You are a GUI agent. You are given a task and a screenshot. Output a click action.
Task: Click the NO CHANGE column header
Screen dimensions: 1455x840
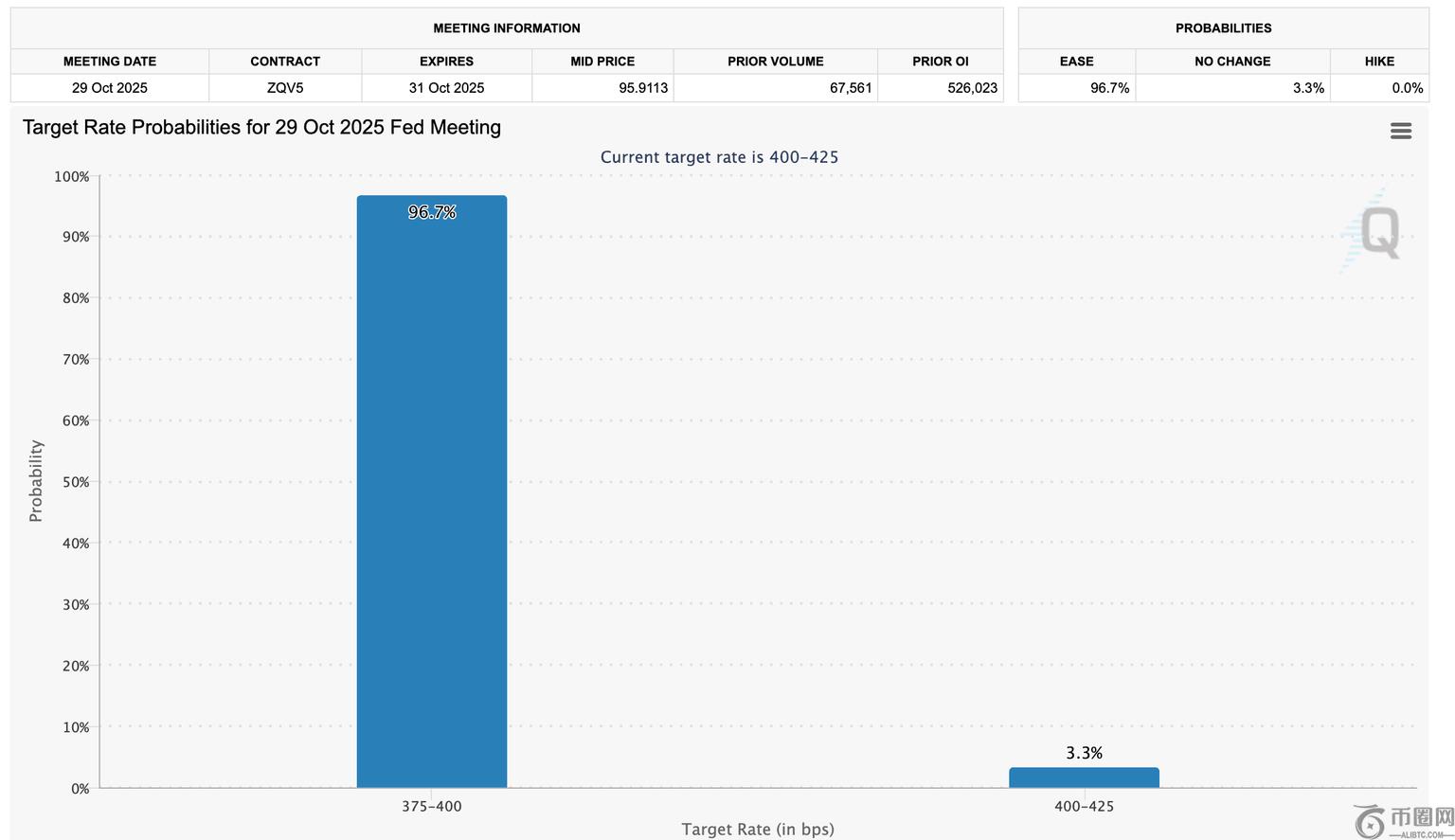click(x=1232, y=62)
